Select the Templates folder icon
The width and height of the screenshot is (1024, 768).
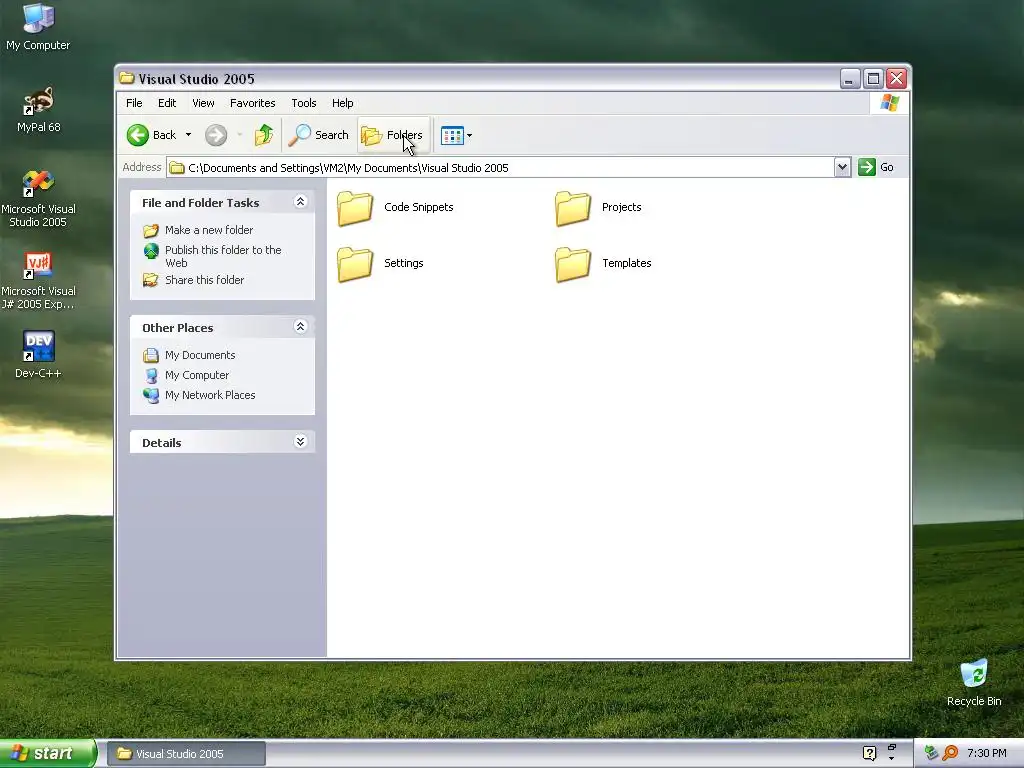click(573, 264)
